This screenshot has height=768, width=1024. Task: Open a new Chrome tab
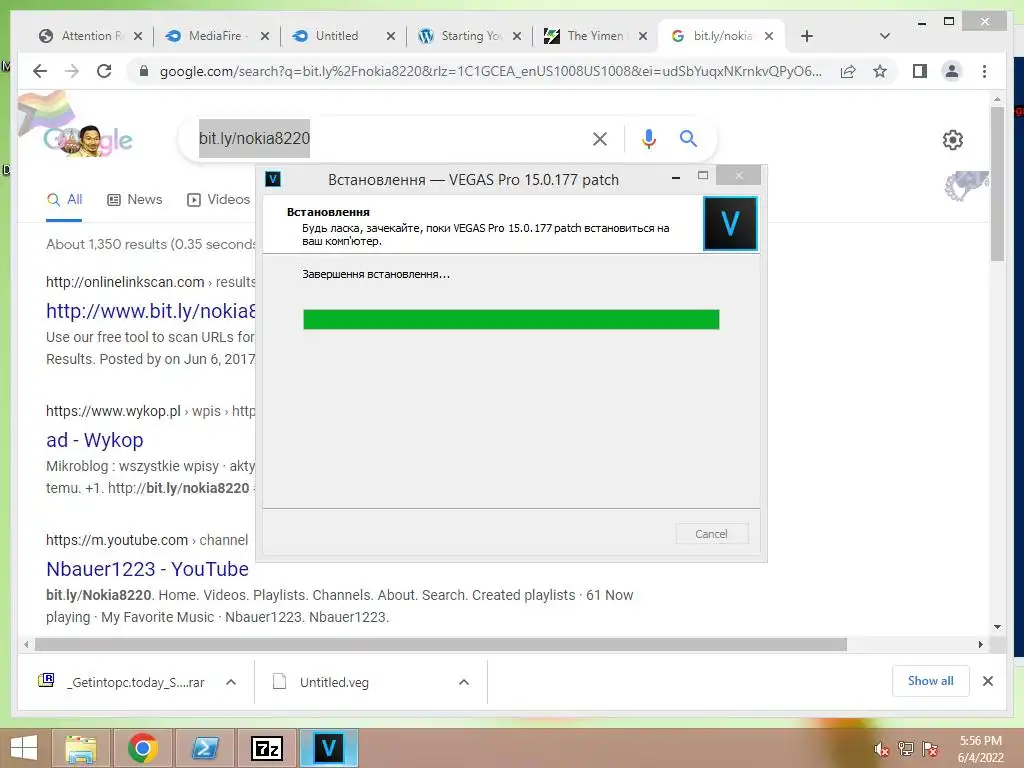(x=807, y=36)
